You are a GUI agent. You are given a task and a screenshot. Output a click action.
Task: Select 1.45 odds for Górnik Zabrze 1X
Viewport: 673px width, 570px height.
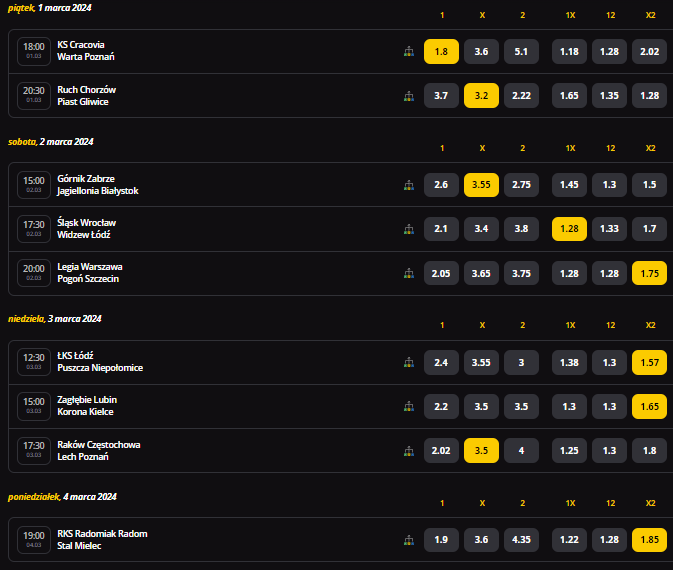pyautogui.click(x=569, y=185)
